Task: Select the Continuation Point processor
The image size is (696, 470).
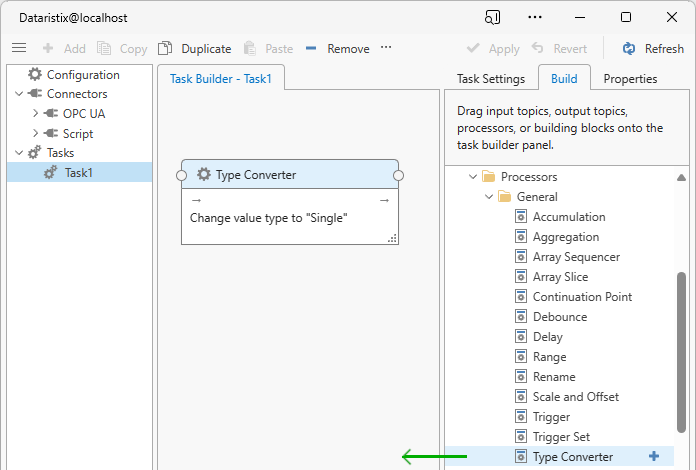Action: click(x=582, y=296)
